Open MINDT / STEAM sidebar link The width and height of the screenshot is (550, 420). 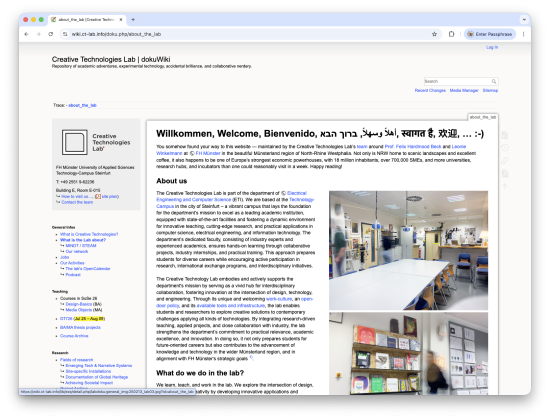tap(81, 246)
